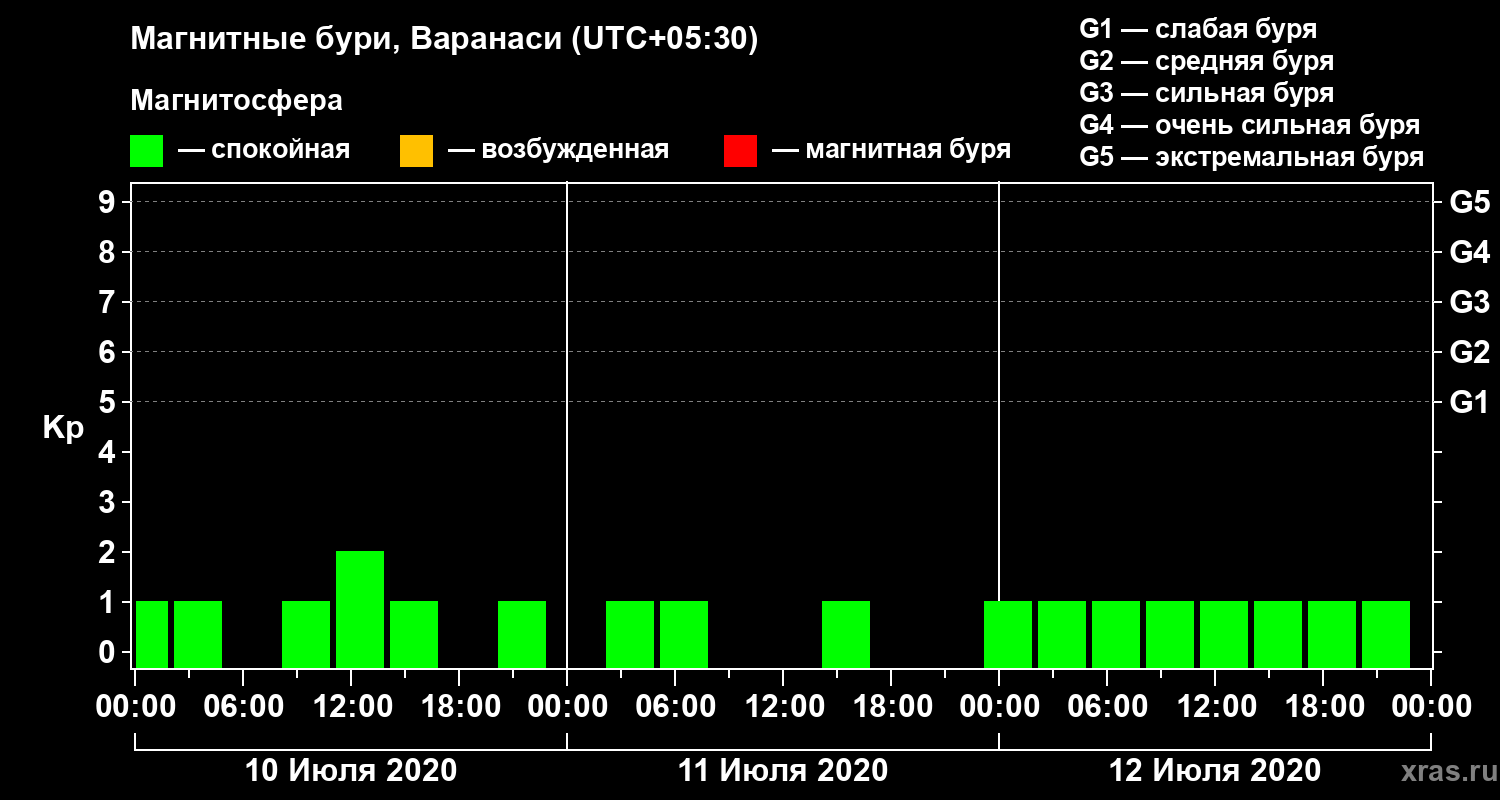
Task: Click the '— спокойная' legend label
Action: [264, 151]
